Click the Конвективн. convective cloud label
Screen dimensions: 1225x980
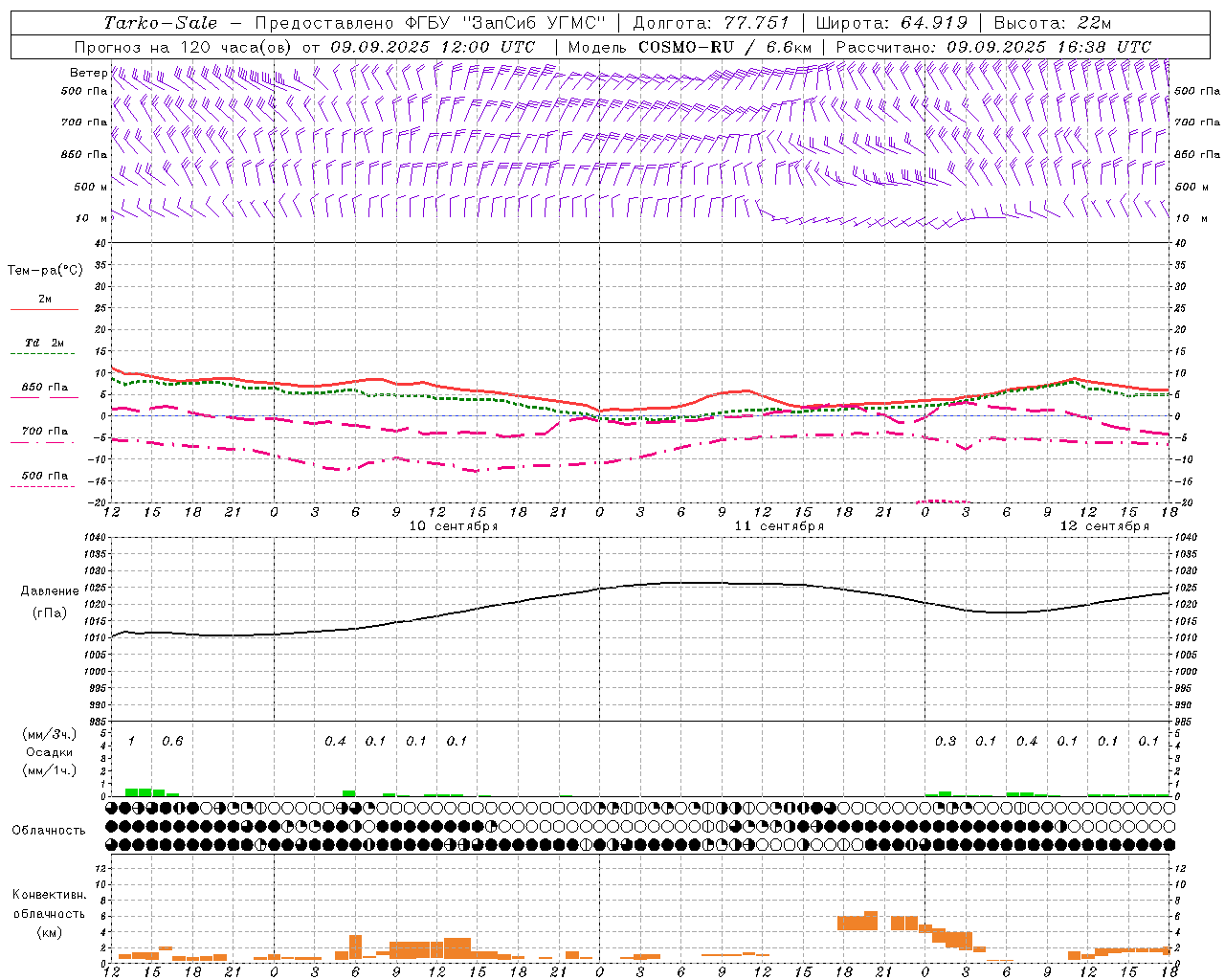[x=49, y=895]
